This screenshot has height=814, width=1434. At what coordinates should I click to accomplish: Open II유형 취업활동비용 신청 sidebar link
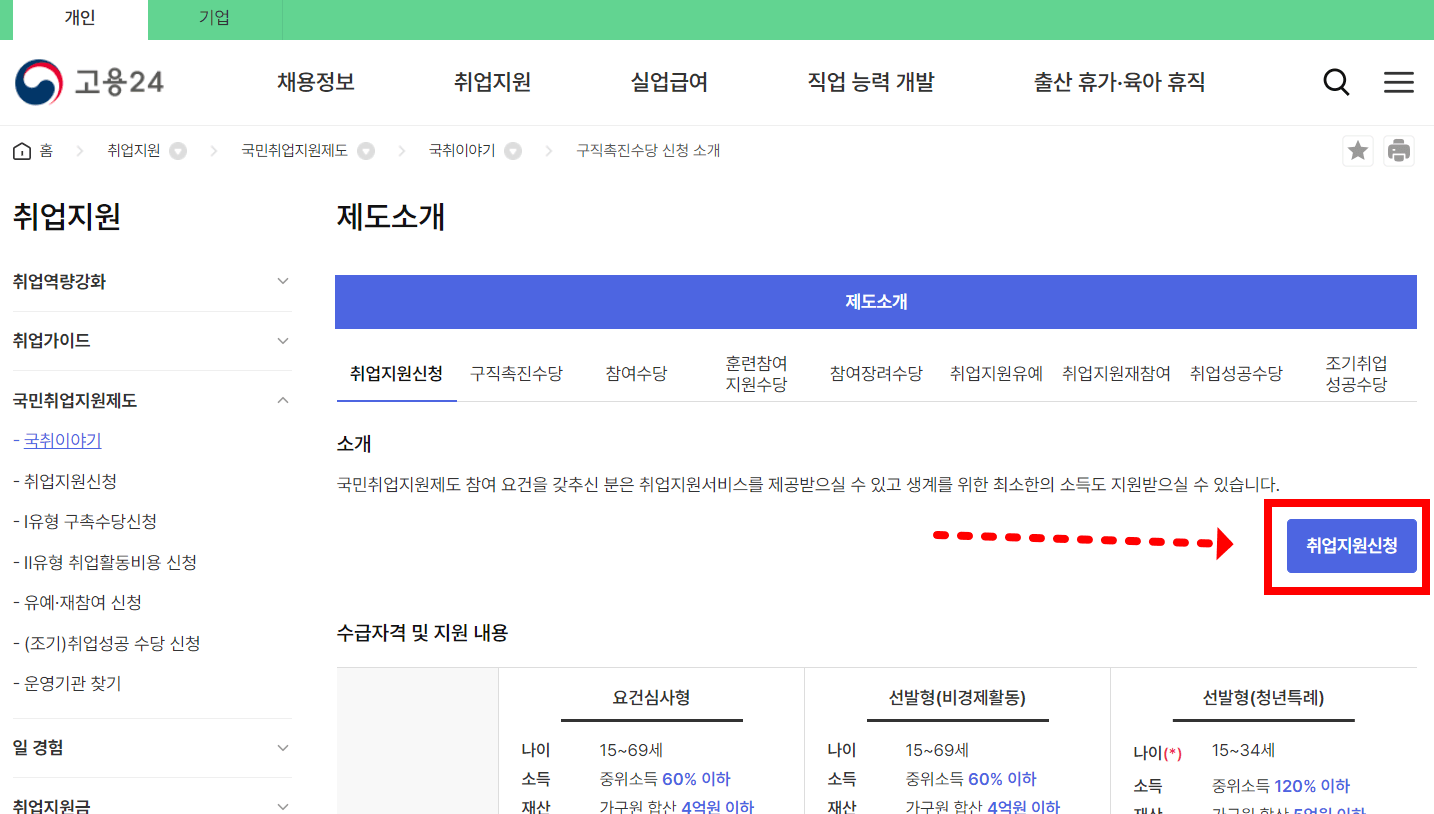click(110, 562)
